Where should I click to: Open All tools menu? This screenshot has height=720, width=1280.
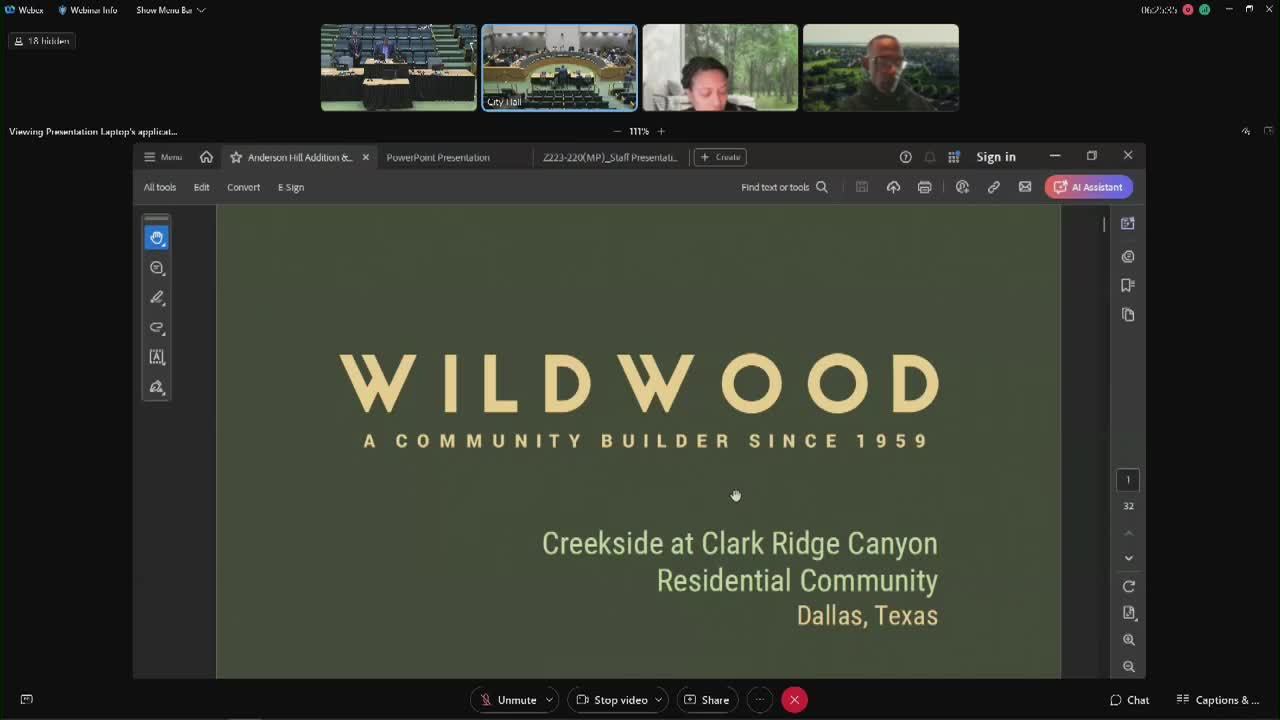click(159, 187)
